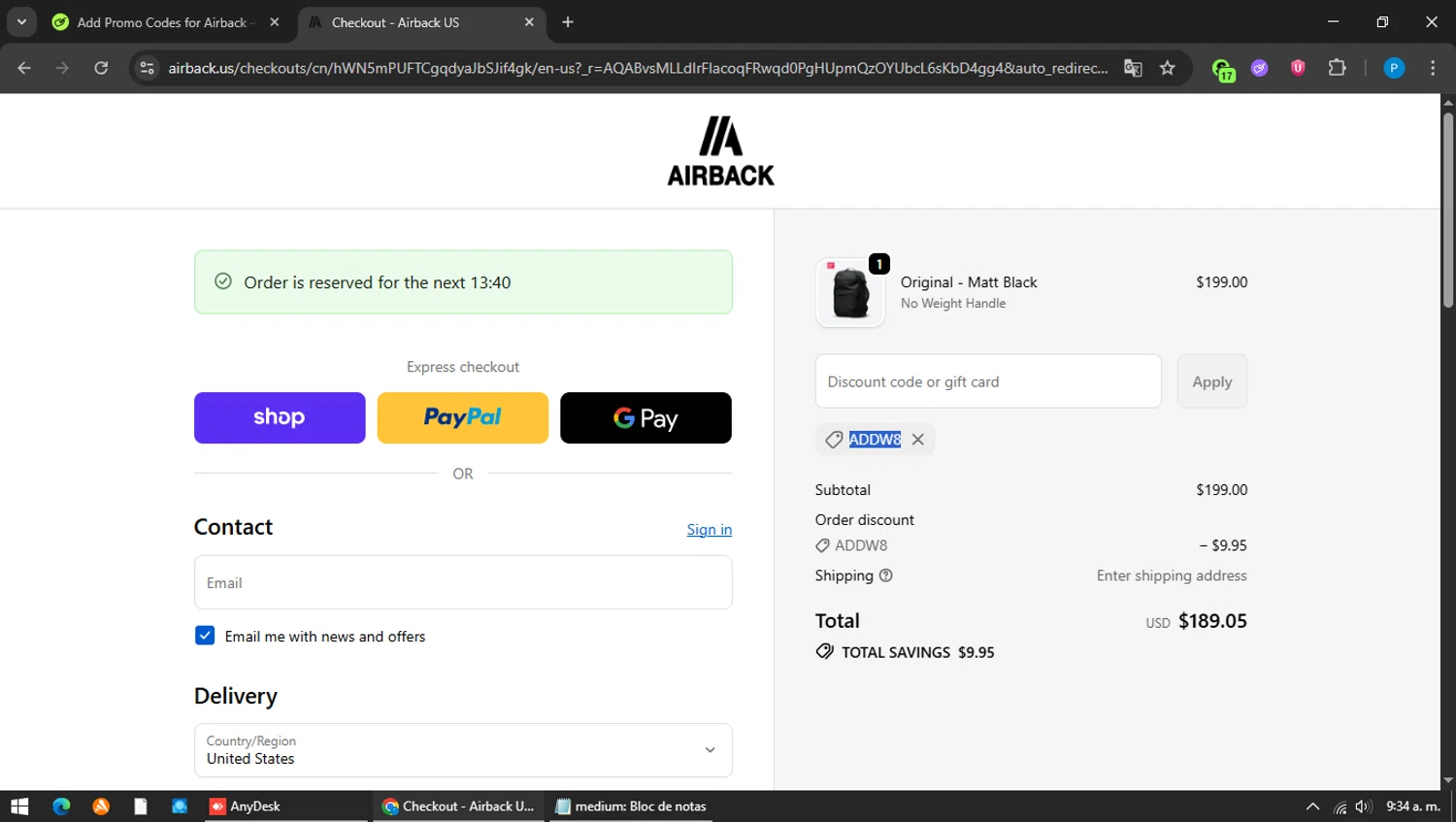1456x822 pixels.
Task: Open the Chrome profile avatar P
Action: [1394, 68]
